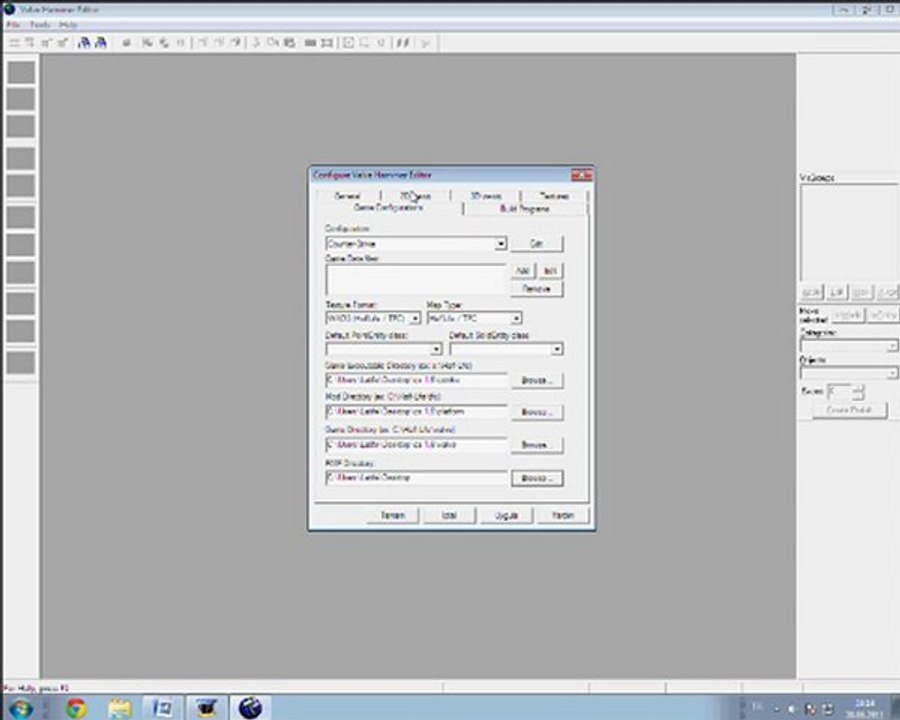The height and width of the screenshot is (720, 900).
Task: Click the Uygula (Apply) button
Action: click(x=506, y=515)
